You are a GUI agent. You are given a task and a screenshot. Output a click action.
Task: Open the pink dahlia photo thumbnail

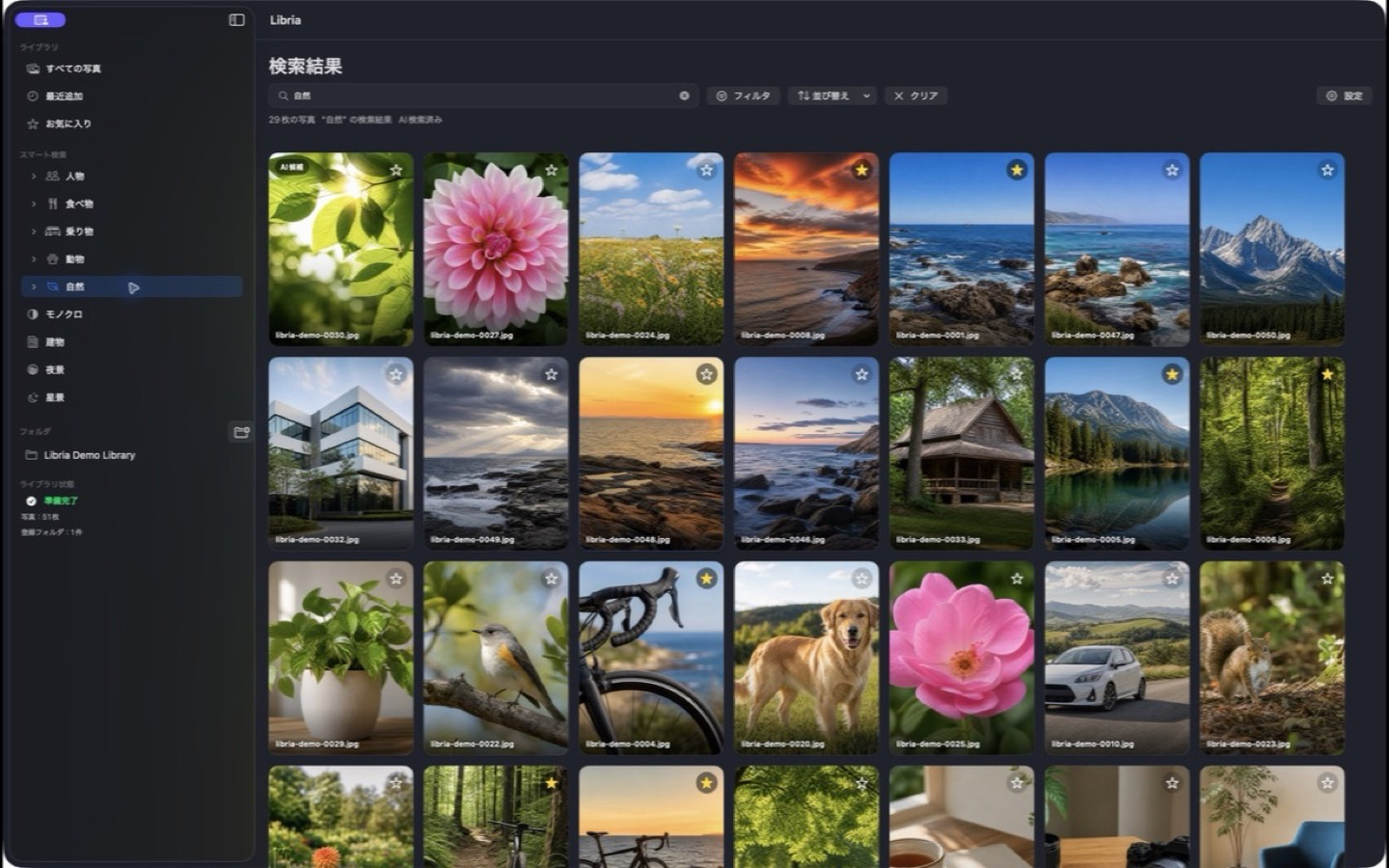[x=496, y=249]
